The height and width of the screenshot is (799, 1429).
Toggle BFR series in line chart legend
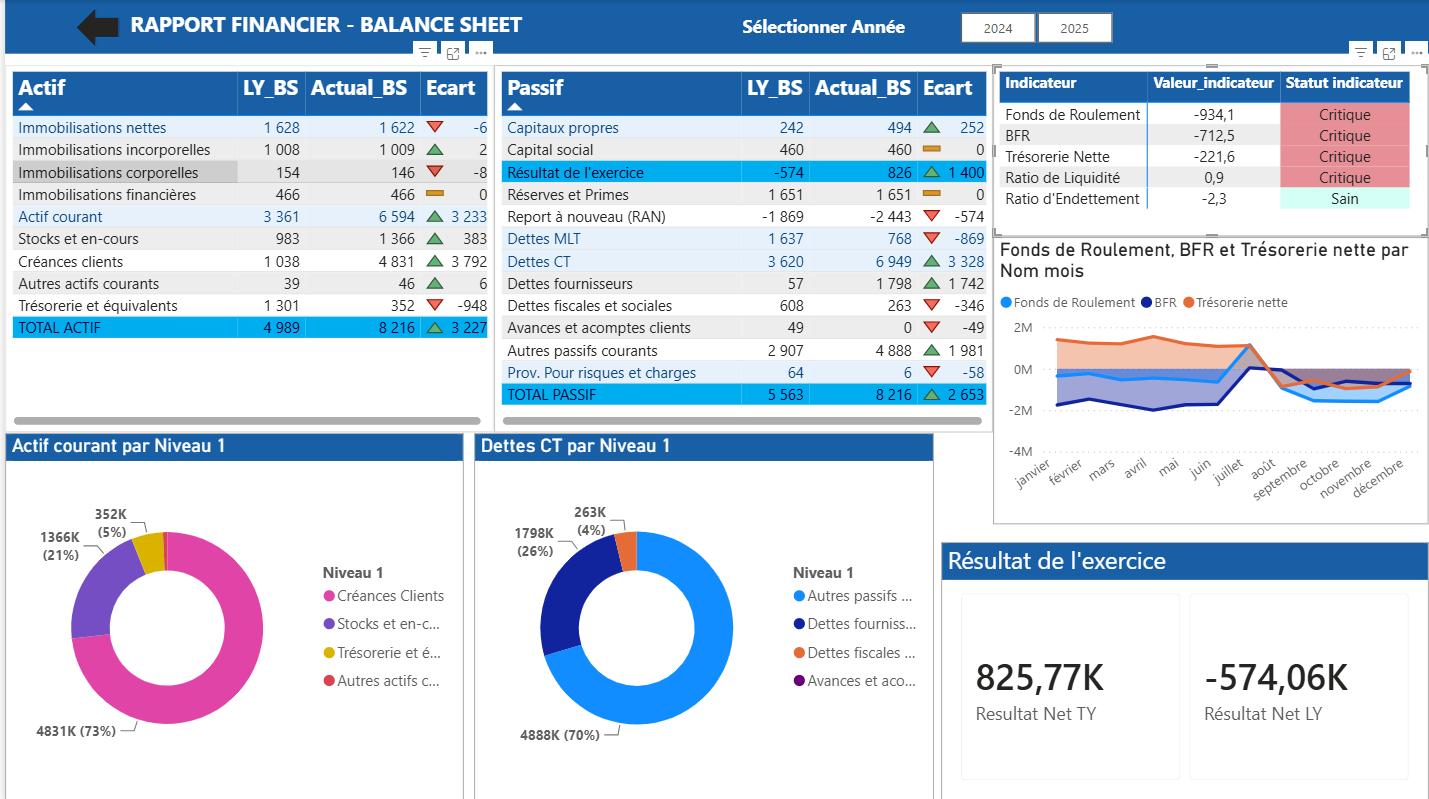pos(1160,302)
